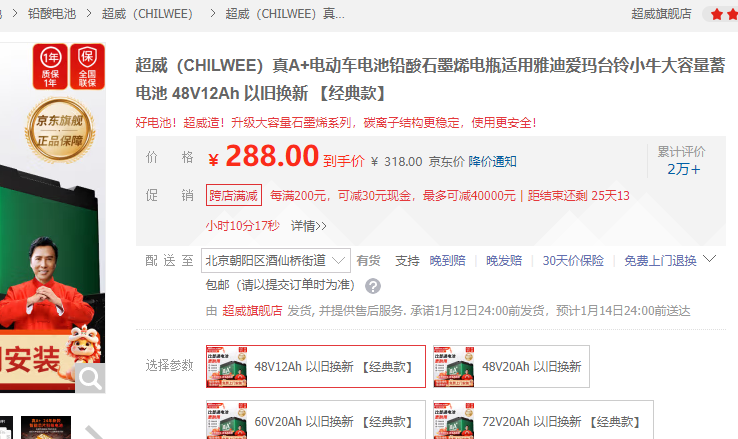738x439 pixels.
Task: Click the countdown 小时10分17秒 text
Action: 242,226
